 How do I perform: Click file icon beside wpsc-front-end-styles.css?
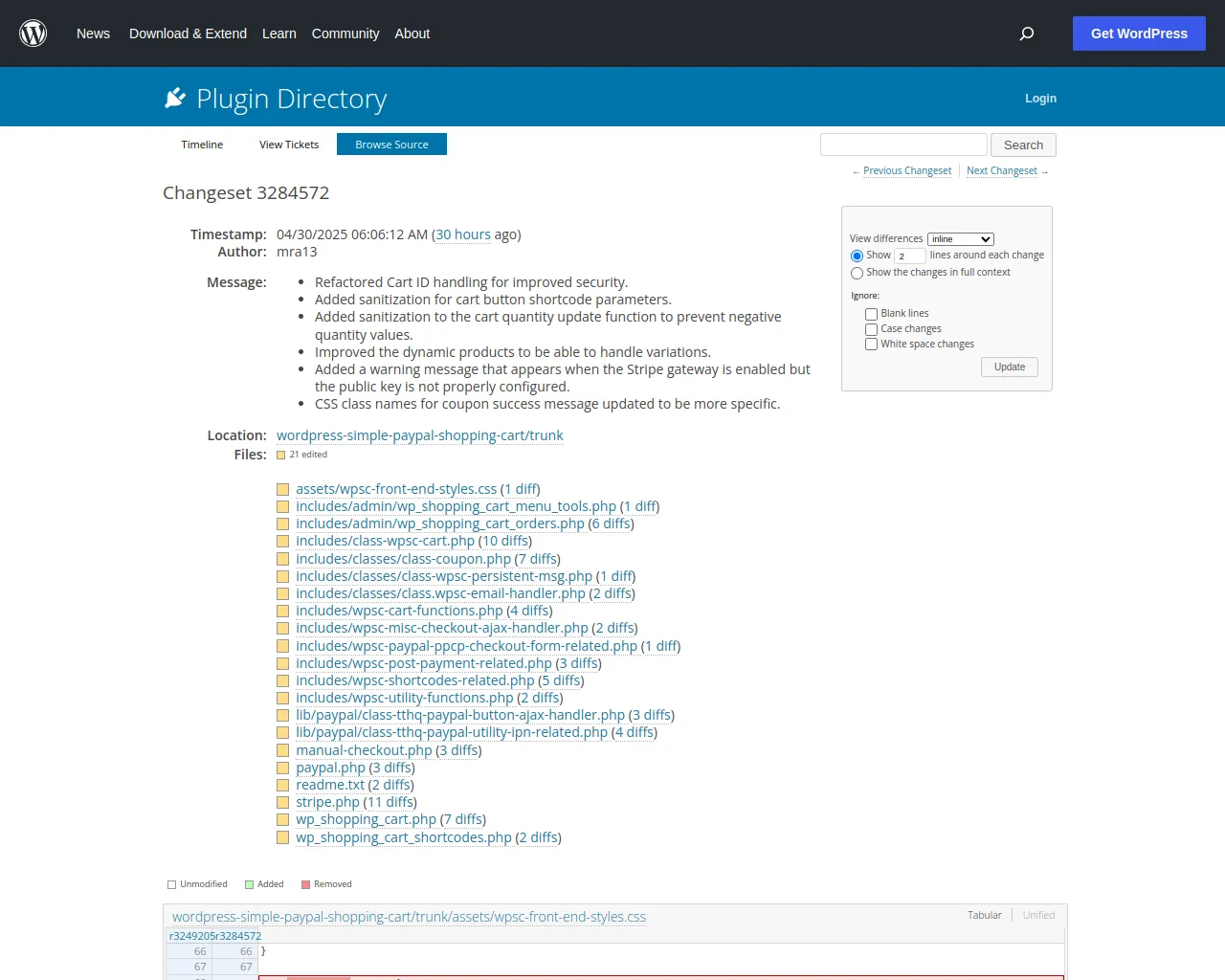(x=282, y=489)
